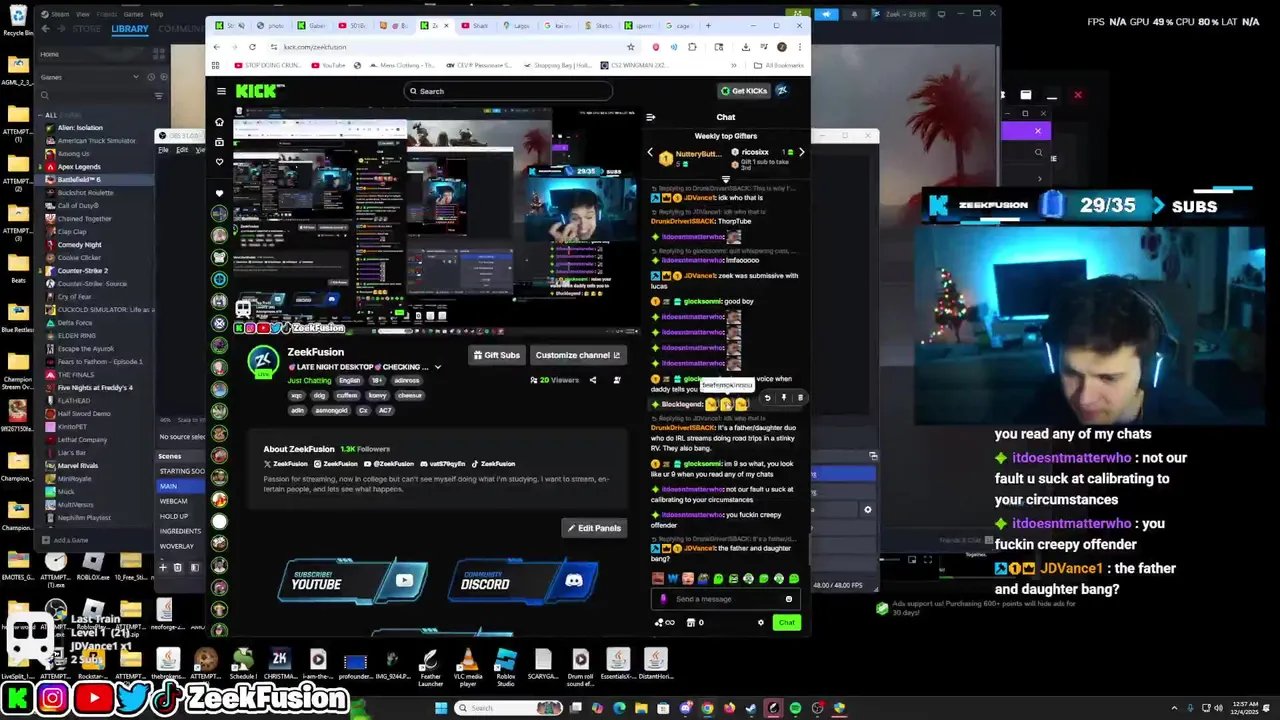The height and width of the screenshot is (720, 1280).
Task: Bookmark this page star icon
Action: [630, 47]
